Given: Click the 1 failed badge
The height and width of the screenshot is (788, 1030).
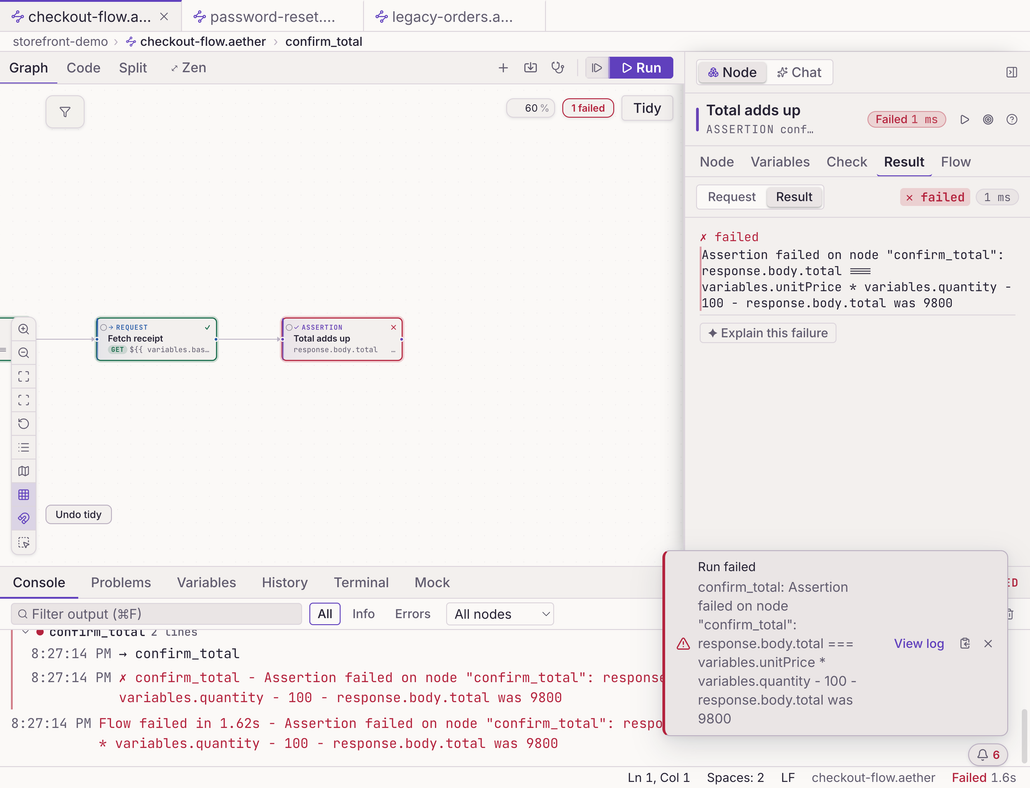Looking at the screenshot, I should pos(588,108).
